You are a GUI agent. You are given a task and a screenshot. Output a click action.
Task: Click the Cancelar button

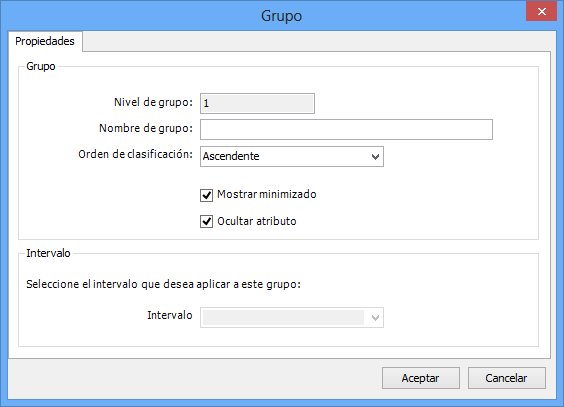(x=506, y=378)
